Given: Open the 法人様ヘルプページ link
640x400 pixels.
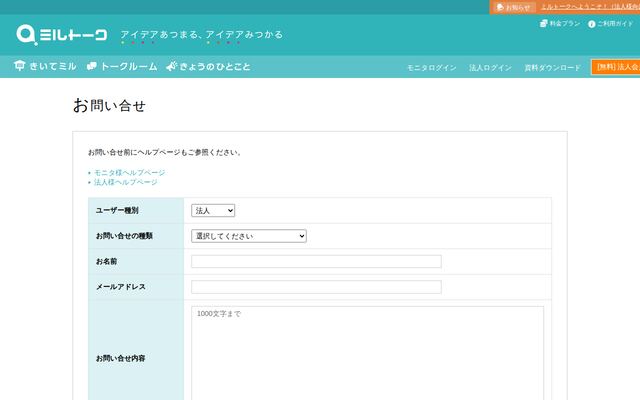Looking at the screenshot, I should click(125, 182).
